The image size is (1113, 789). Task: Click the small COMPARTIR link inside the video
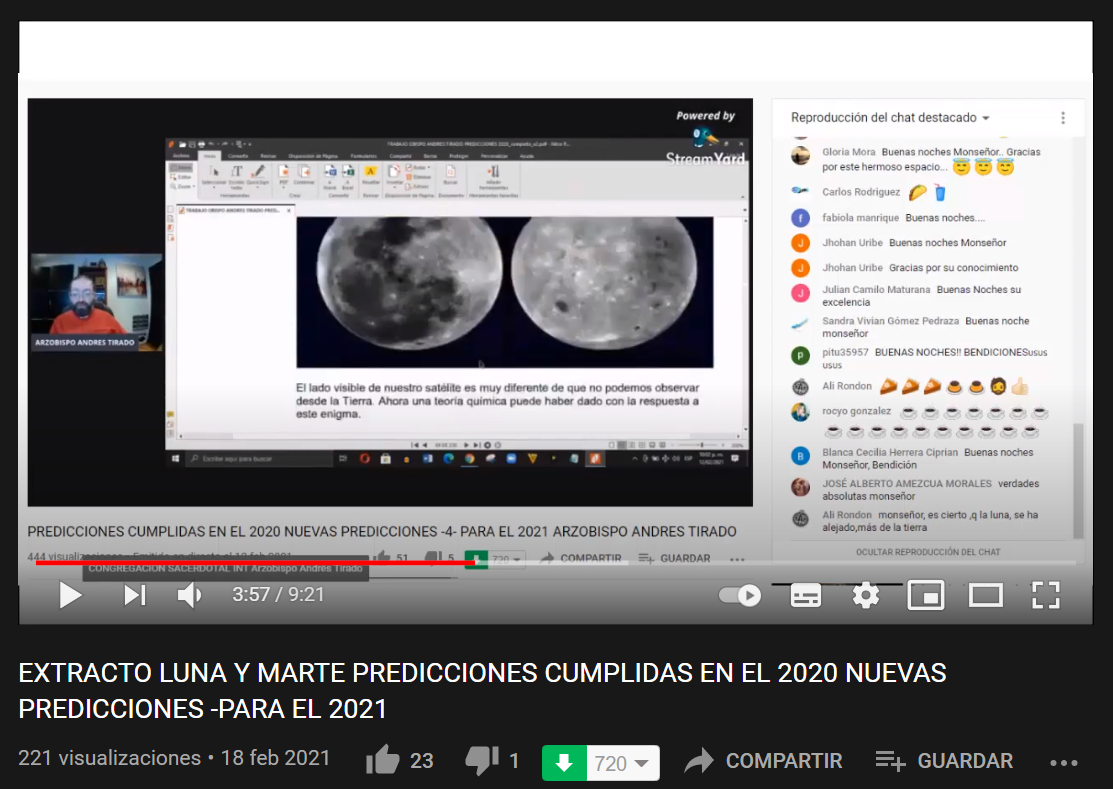click(x=581, y=558)
